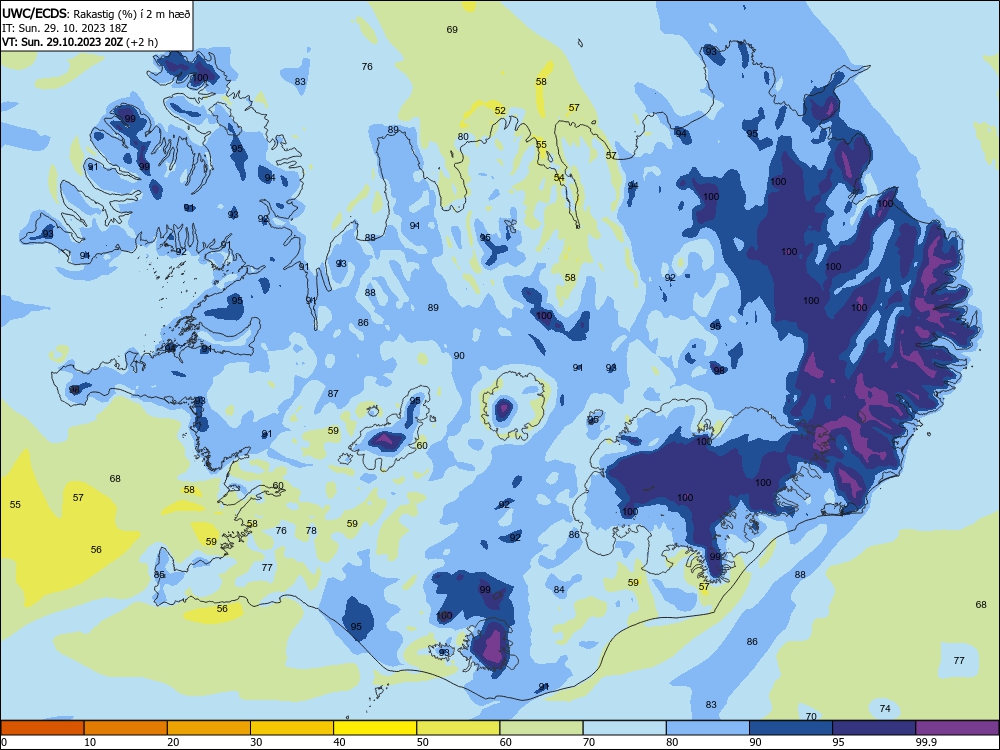Select the '87' humidity value in west-central area
1000x750 pixels.
[333, 393]
